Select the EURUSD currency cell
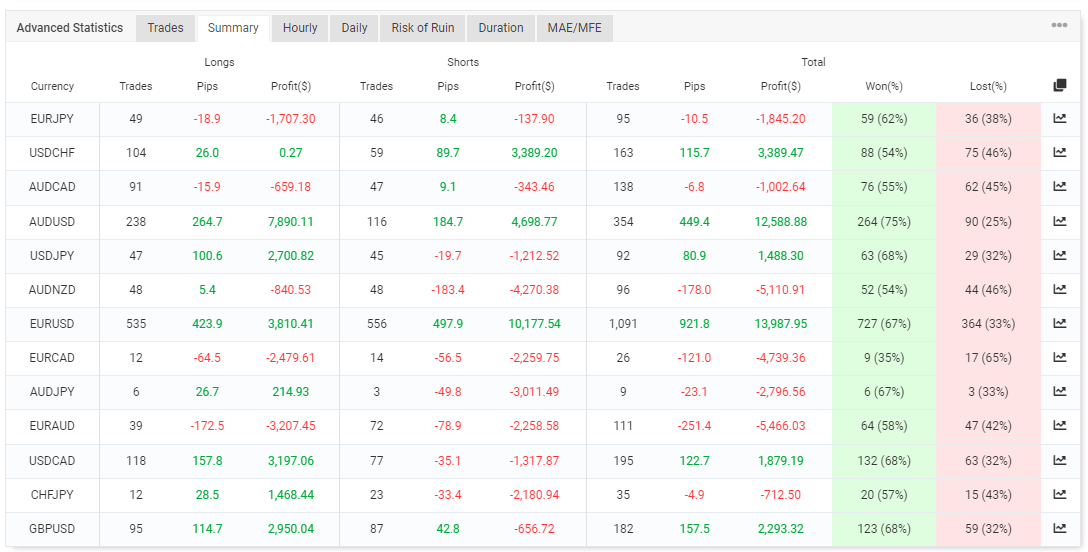Viewport: 1088px width, 552px height. click(52, 324)
